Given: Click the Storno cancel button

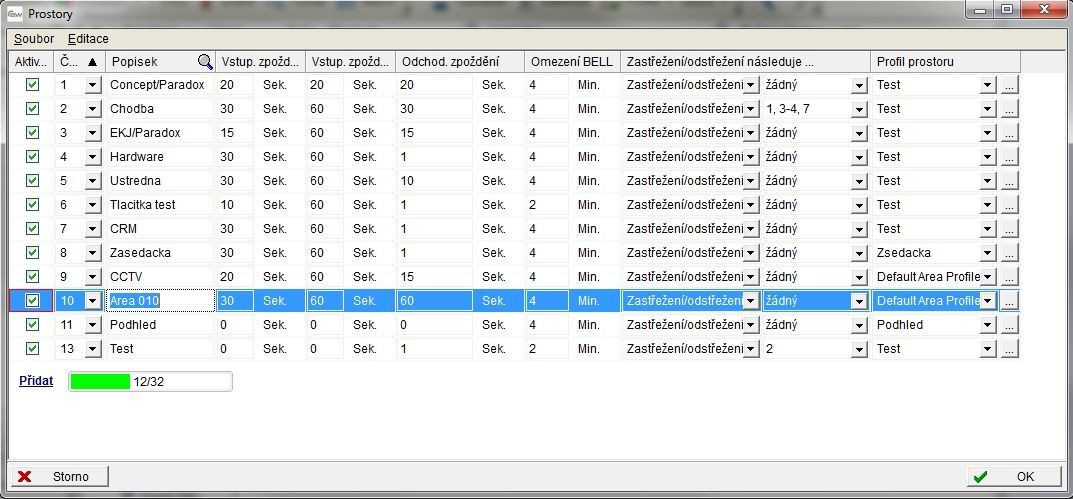Looking at the screenshot, I should [60, 477].
